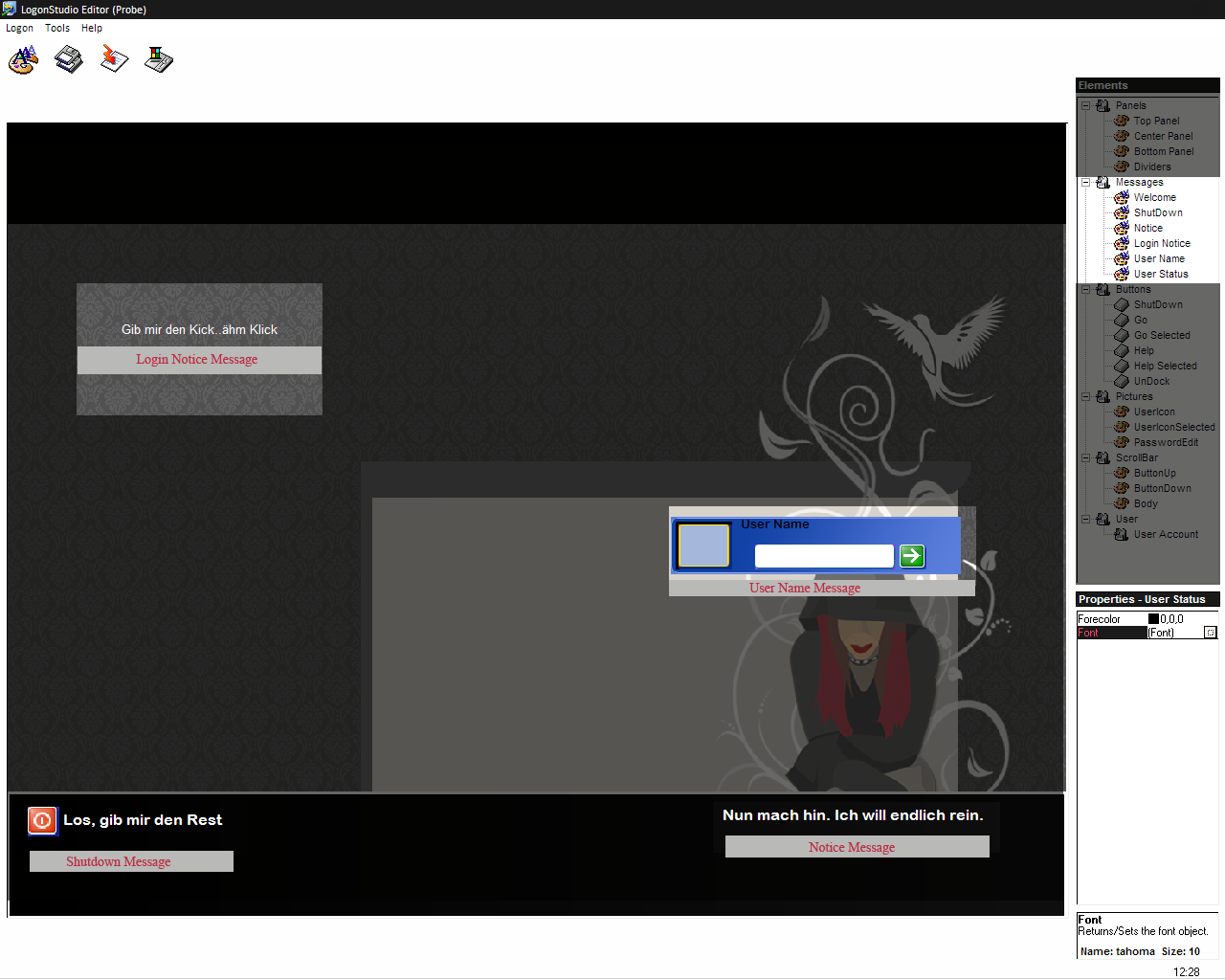This screenshot has height=980, width=1225.
Task: Click the colored squares tablet toolbar icon
Action: point(159,60)
